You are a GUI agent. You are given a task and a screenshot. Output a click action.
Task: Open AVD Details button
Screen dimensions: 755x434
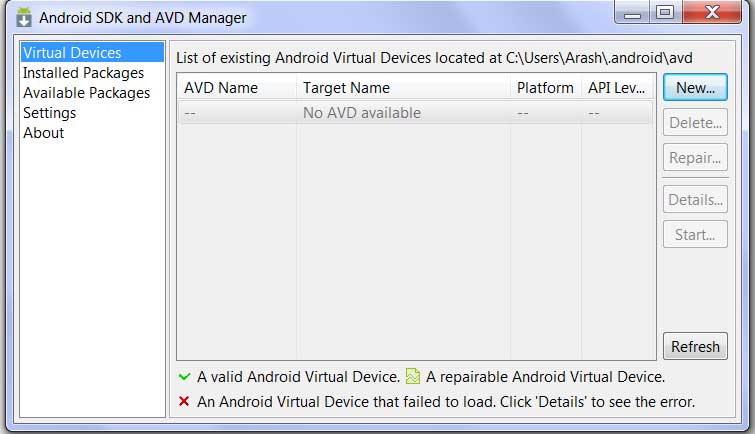click(695, 199)
